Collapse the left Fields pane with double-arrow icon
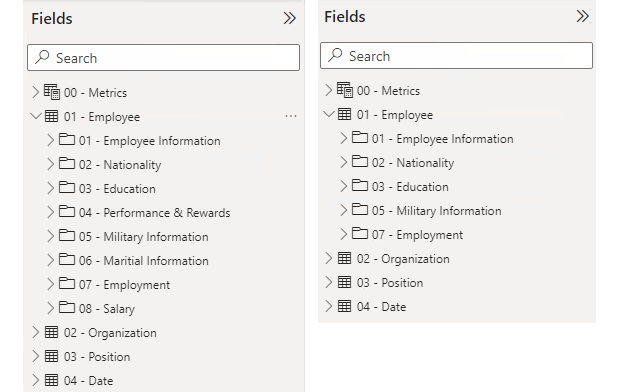 pos(289,18)
